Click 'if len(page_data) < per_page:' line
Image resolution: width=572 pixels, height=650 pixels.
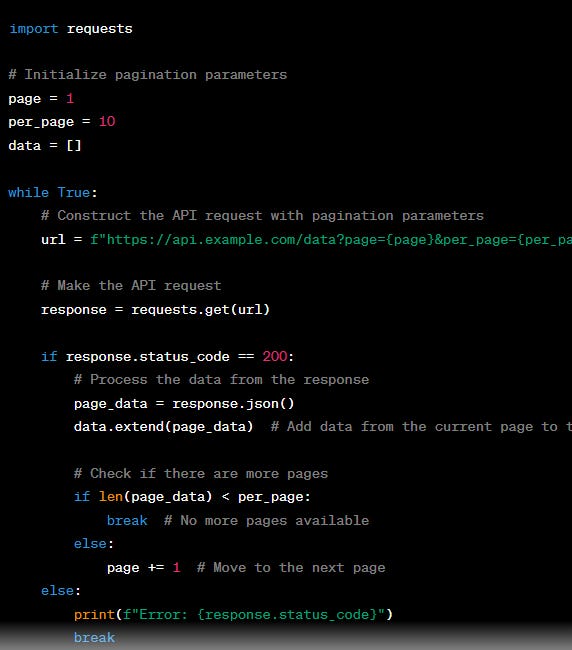[x=192, y=497]
